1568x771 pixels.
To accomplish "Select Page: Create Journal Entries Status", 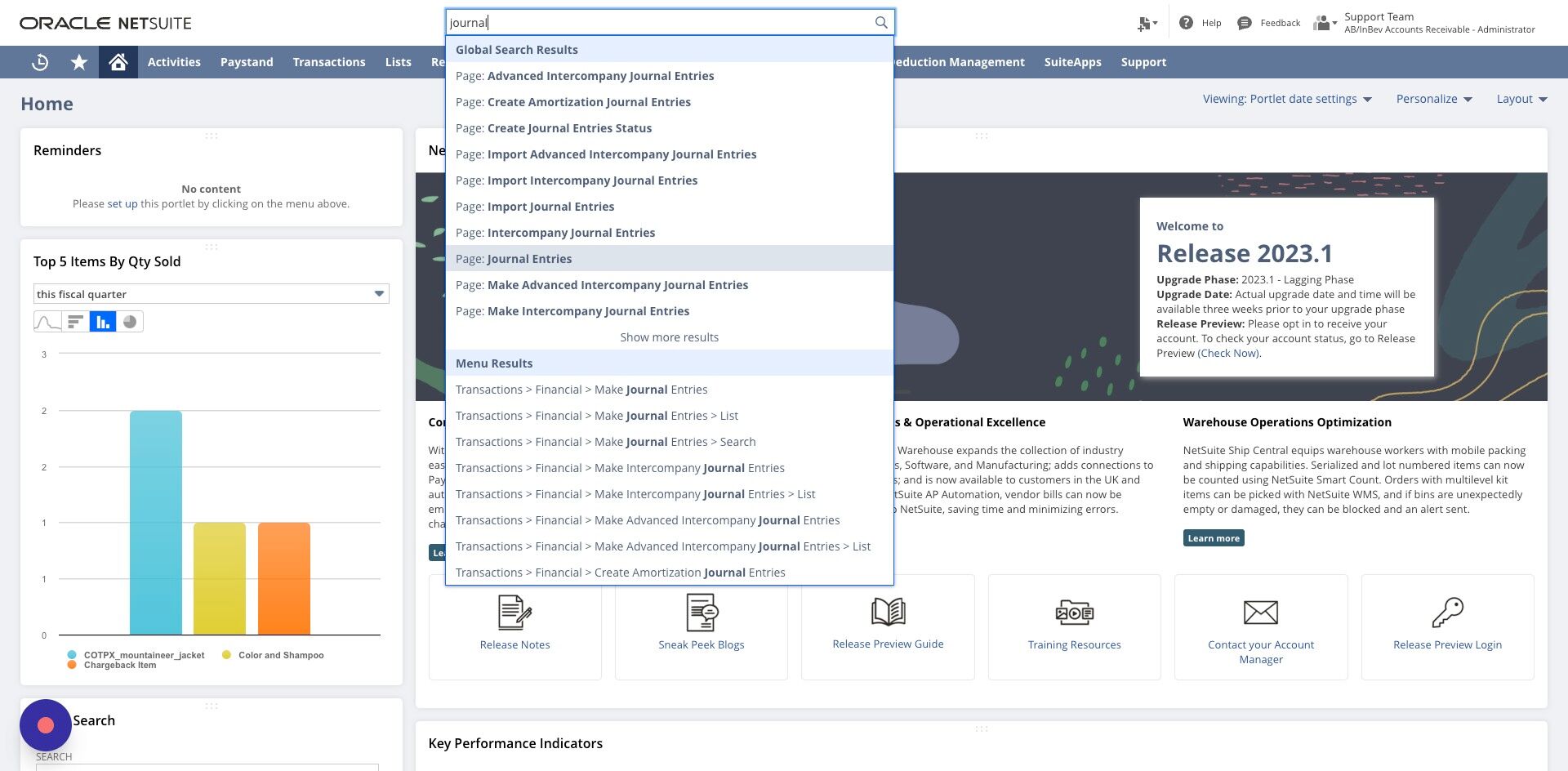I will coord(670,128).
